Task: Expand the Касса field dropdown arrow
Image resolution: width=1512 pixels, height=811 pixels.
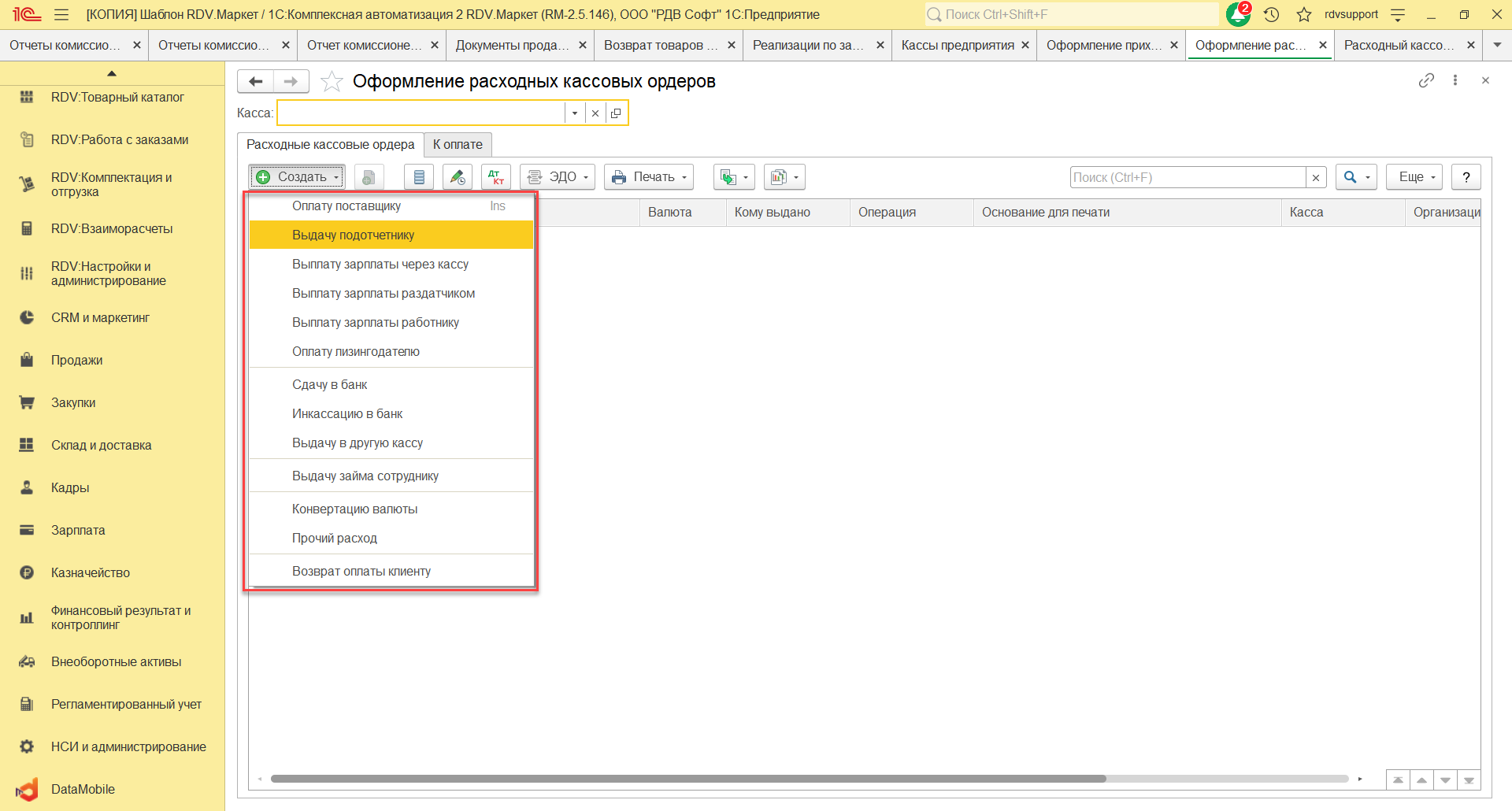Action: point(575,113)
